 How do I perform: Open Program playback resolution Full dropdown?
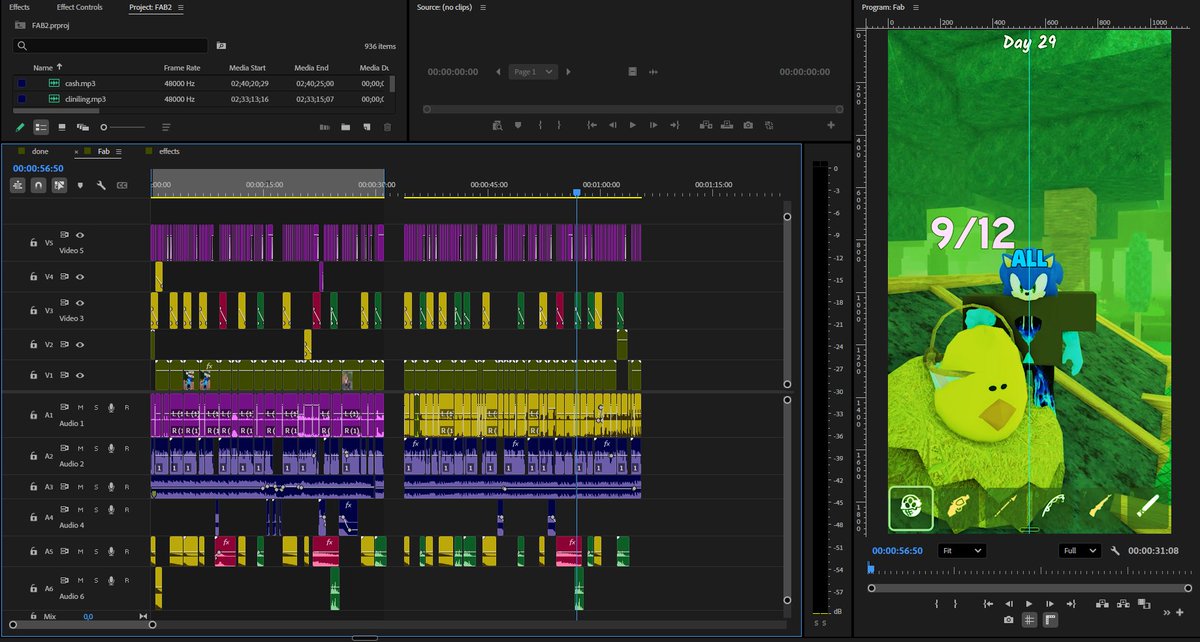(x=1080, y=550)
